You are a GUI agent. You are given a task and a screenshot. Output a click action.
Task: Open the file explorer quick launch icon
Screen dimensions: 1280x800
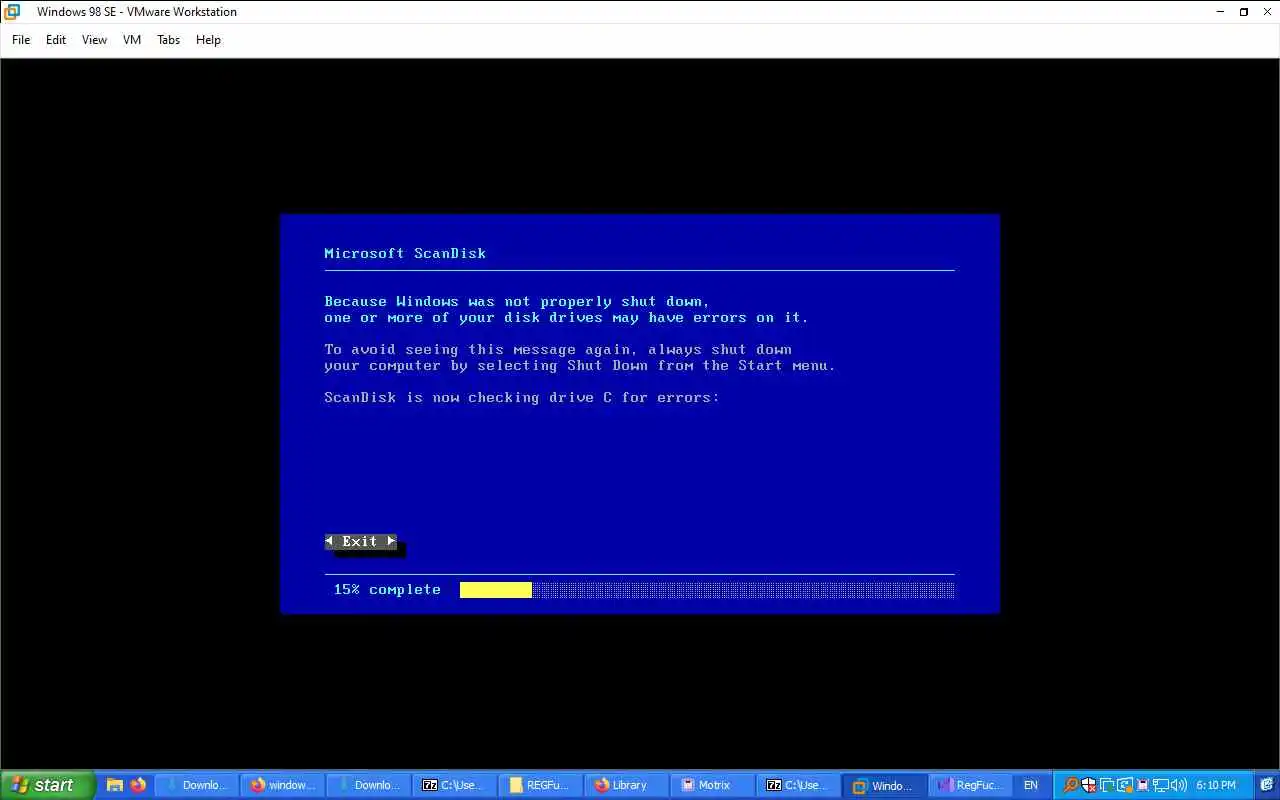click(115, 785)
